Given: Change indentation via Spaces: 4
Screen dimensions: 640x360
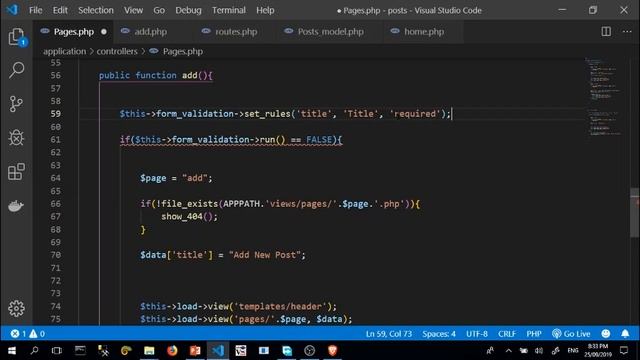Looking at the screenshot, I should [x=439, y=334].
